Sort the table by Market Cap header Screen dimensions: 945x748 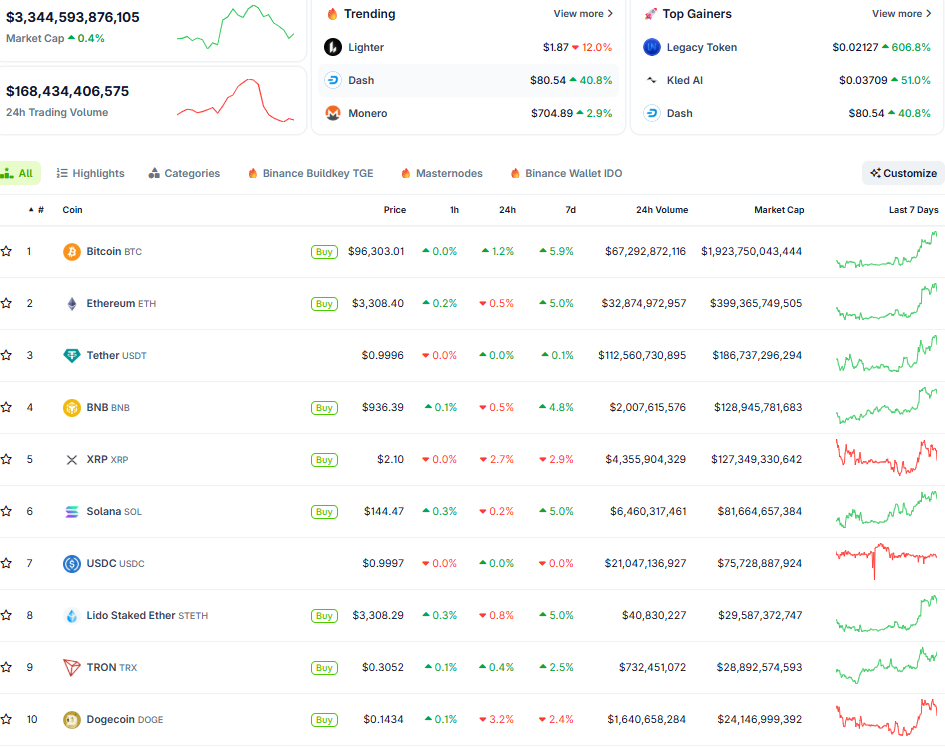pos(779,210)
